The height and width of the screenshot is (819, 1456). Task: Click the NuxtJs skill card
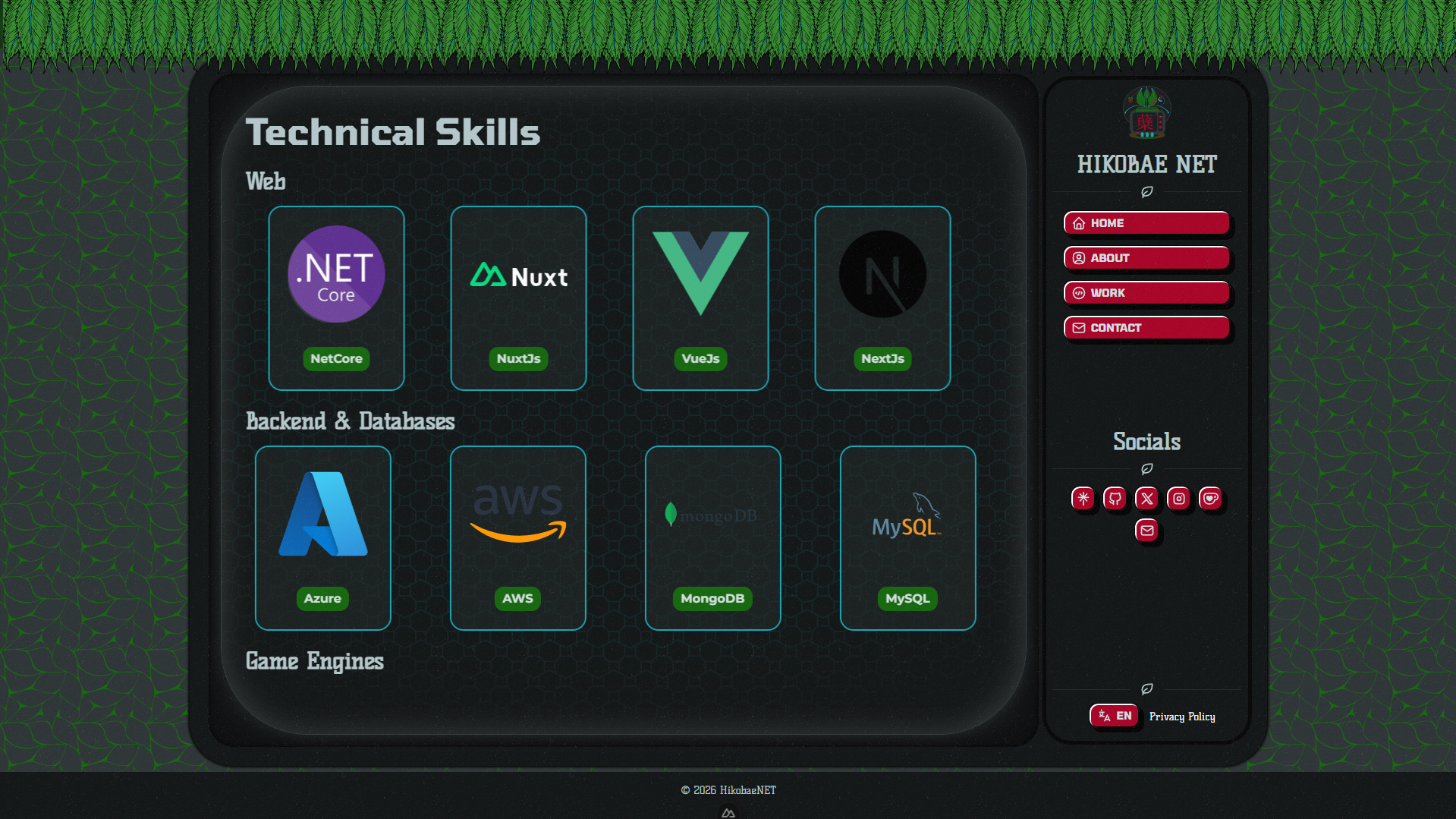(518, 298)
